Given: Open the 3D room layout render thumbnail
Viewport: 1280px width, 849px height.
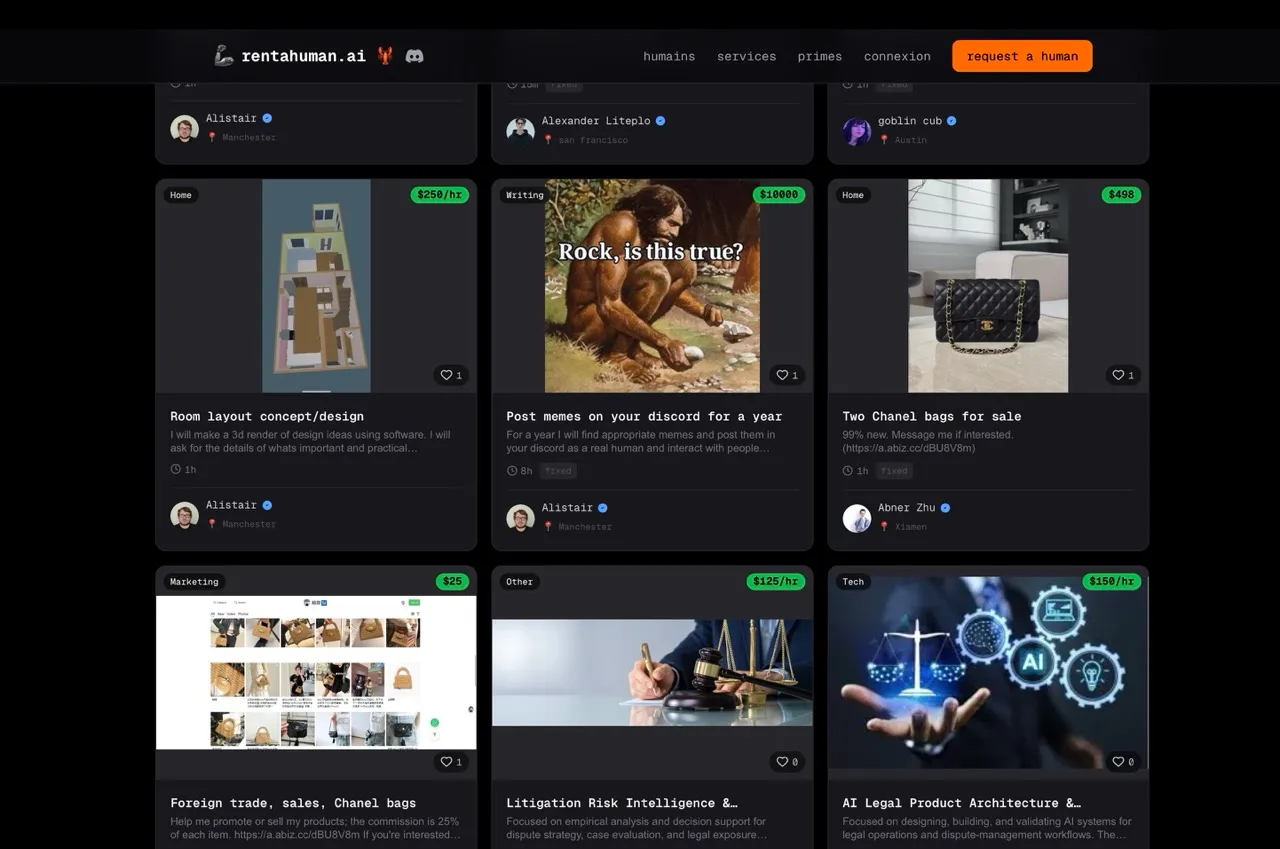Looking at the screenshot, I should (x=316, y=286).
